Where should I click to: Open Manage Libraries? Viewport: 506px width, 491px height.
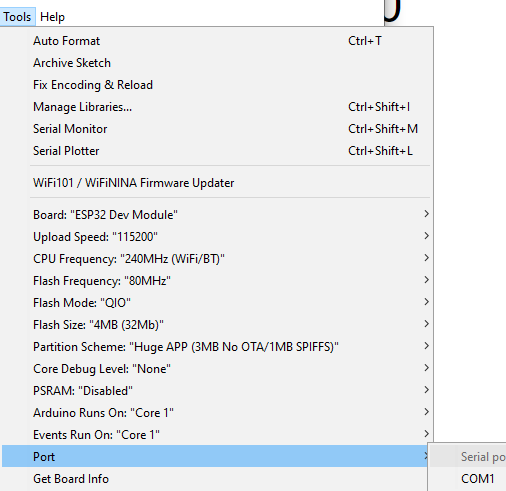point(216,107)
